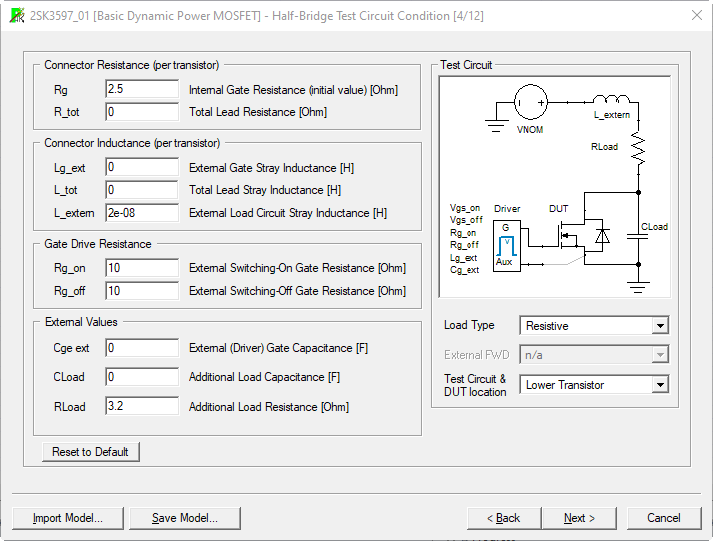The width and height of the screenshot is (713, 541).
Task: Click the app icon in the title bar
Action: pyautogui.click(x=16, y=14)
